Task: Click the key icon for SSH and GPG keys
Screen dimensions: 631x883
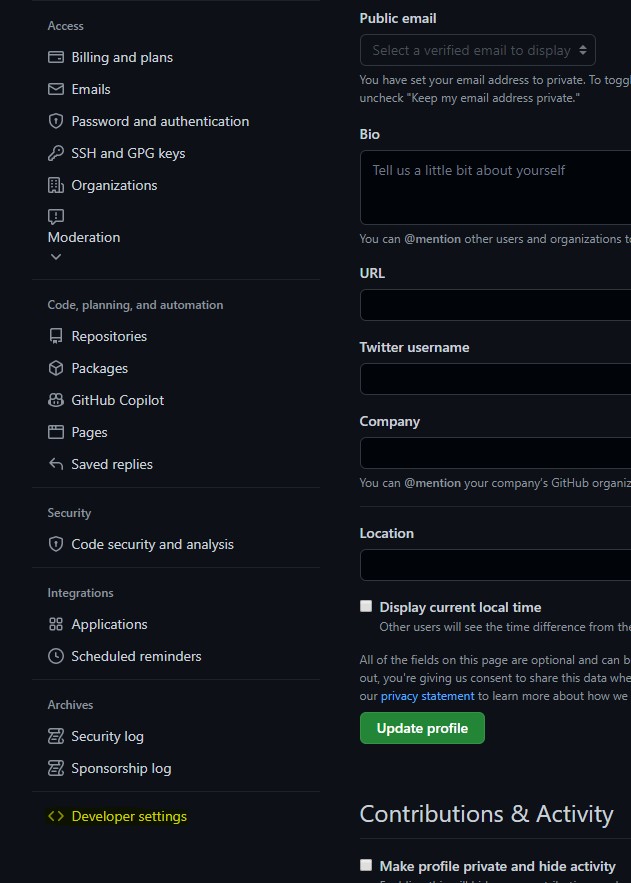Action: coord(56,153)
